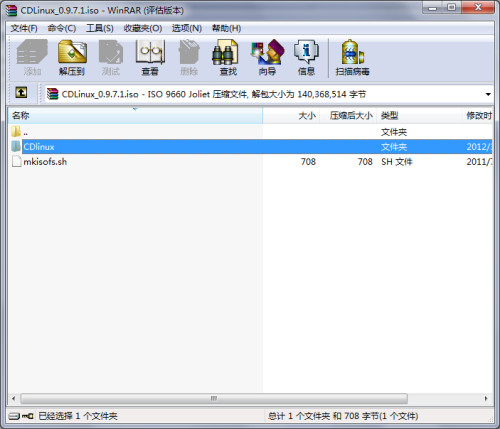Click the SH 文件 type cell

[397, 162]
